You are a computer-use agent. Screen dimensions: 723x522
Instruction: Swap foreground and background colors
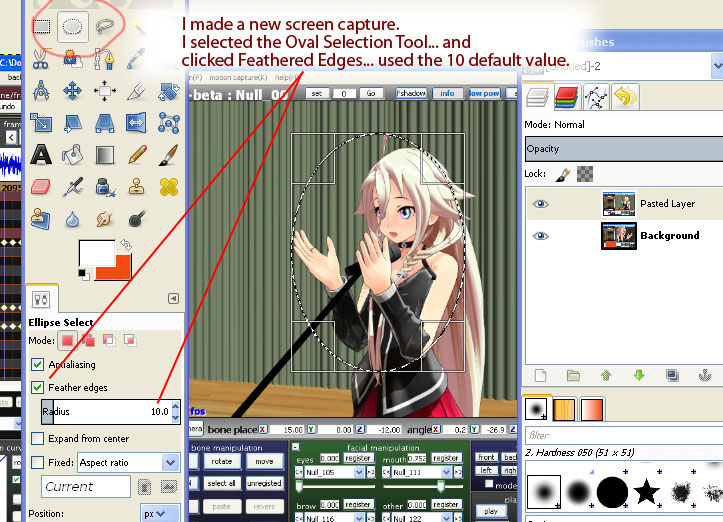(125, 245)
